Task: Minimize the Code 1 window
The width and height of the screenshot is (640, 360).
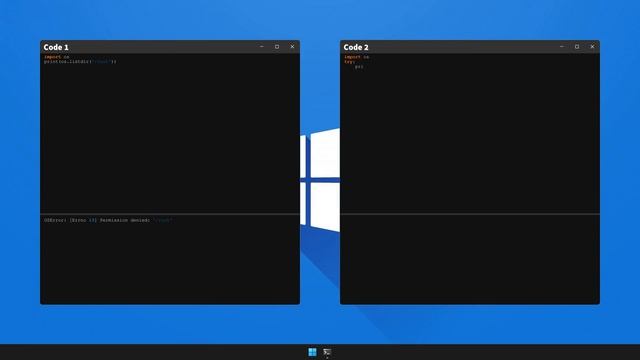Action: [x=262, y=47]
